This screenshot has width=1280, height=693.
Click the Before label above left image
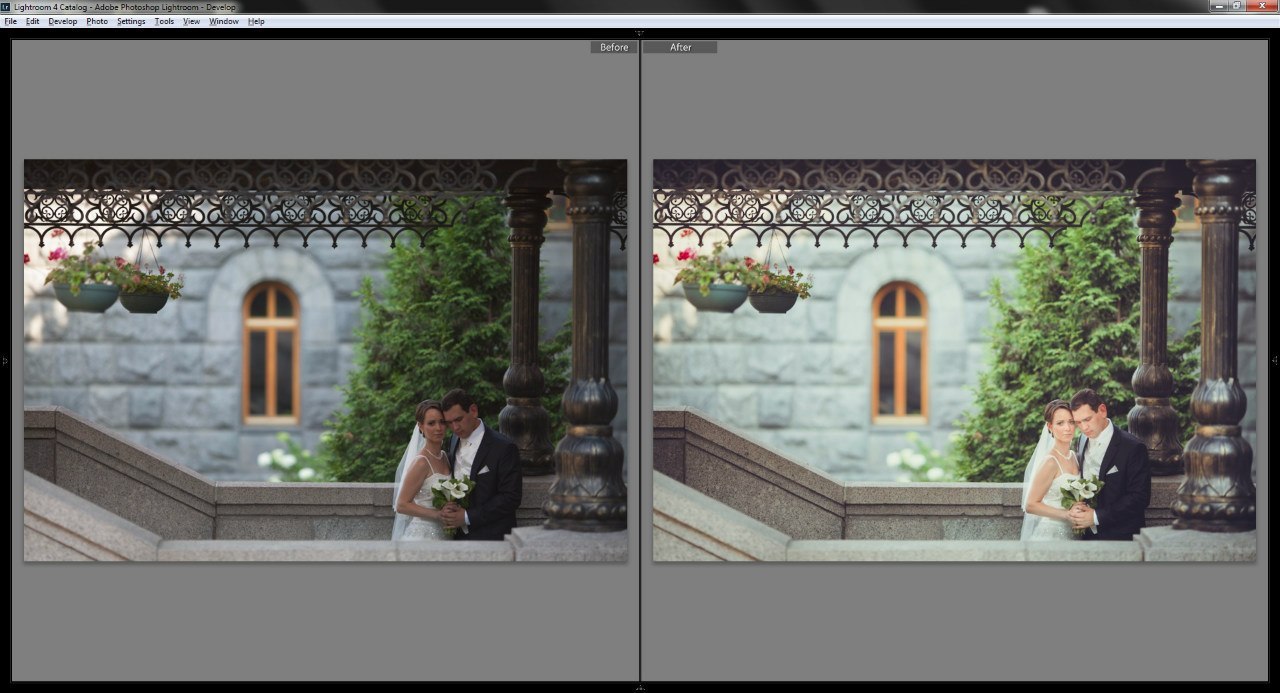point(614,47)
